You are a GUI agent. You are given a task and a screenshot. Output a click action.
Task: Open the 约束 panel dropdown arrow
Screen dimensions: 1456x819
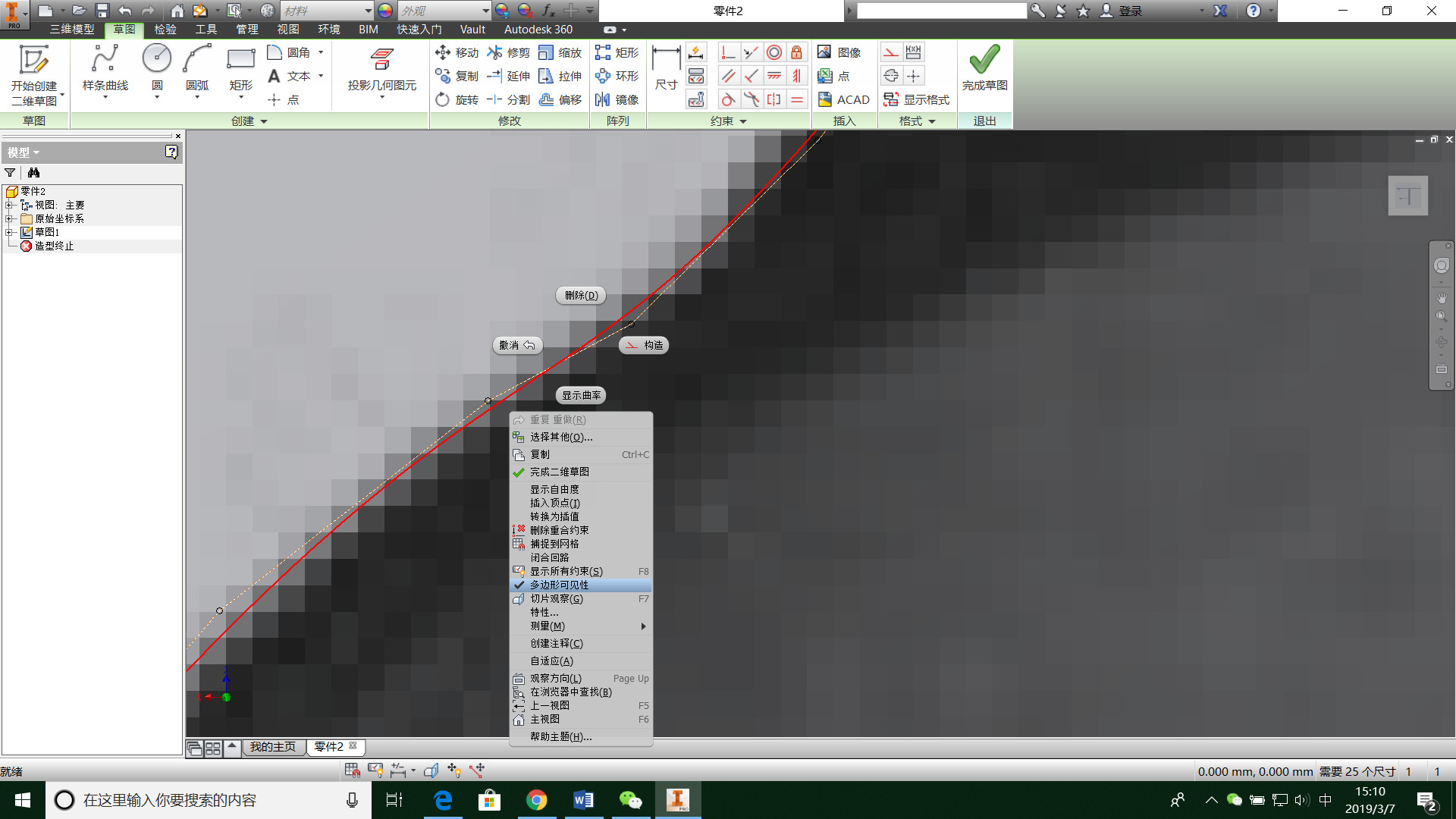click(743, 121)
